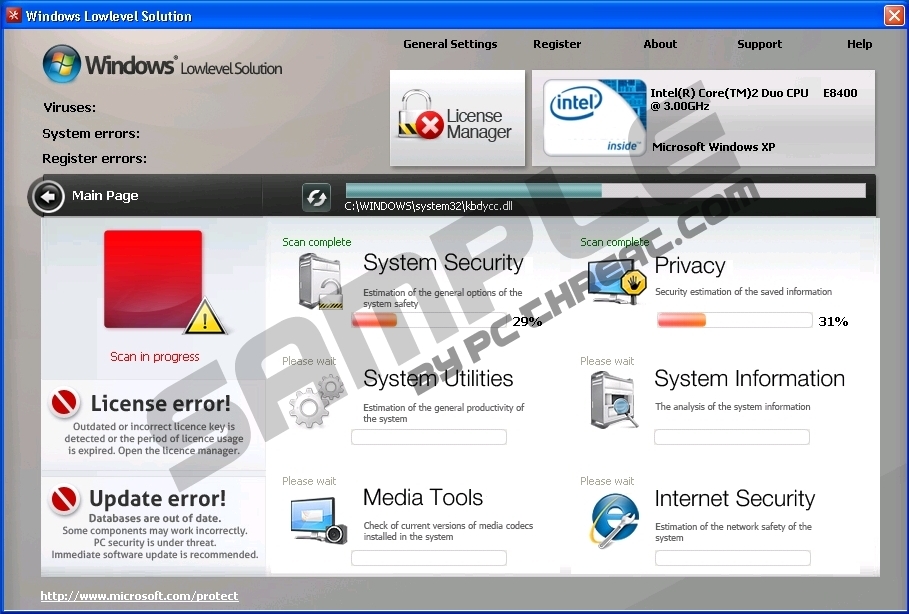This screenshot has height=614, width=909.
Task: Click the Update error! title
Action: coord(158,499)
